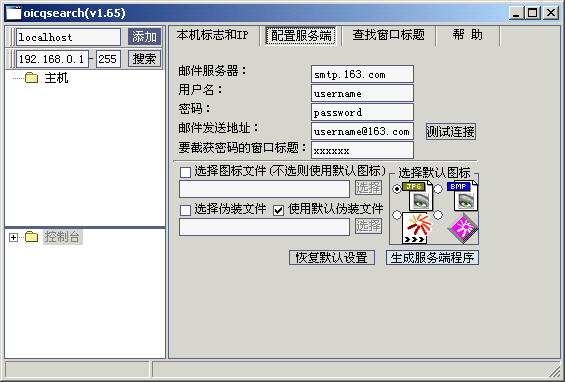This screenshot has height=382, width=565.
Task: Enable the 选择图标文件 checkbox
Action: [x=185, y=172]
